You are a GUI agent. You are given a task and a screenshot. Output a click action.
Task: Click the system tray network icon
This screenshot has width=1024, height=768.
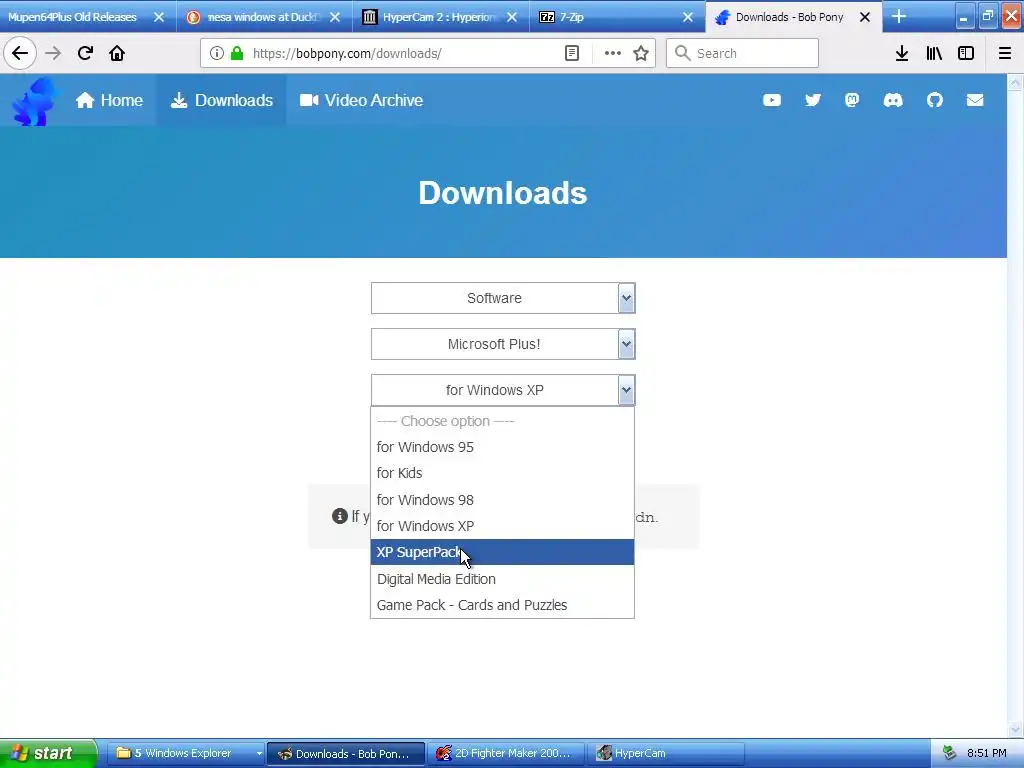(950, 753)
